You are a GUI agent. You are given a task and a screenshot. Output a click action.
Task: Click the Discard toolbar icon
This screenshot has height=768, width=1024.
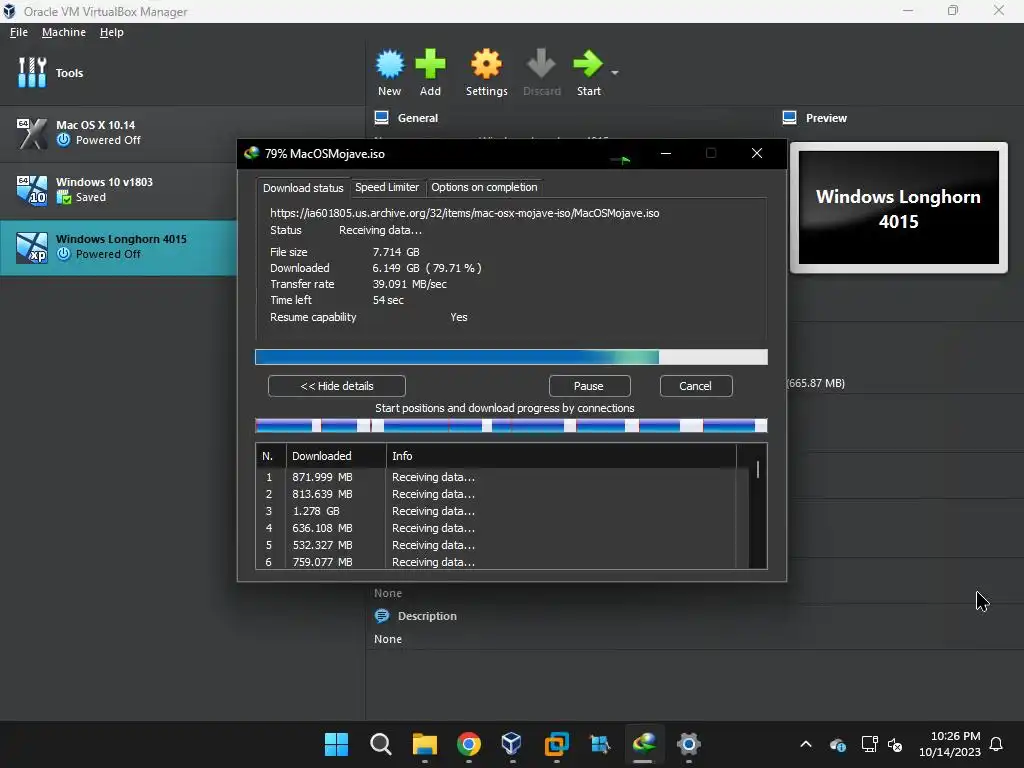[541, 64]
